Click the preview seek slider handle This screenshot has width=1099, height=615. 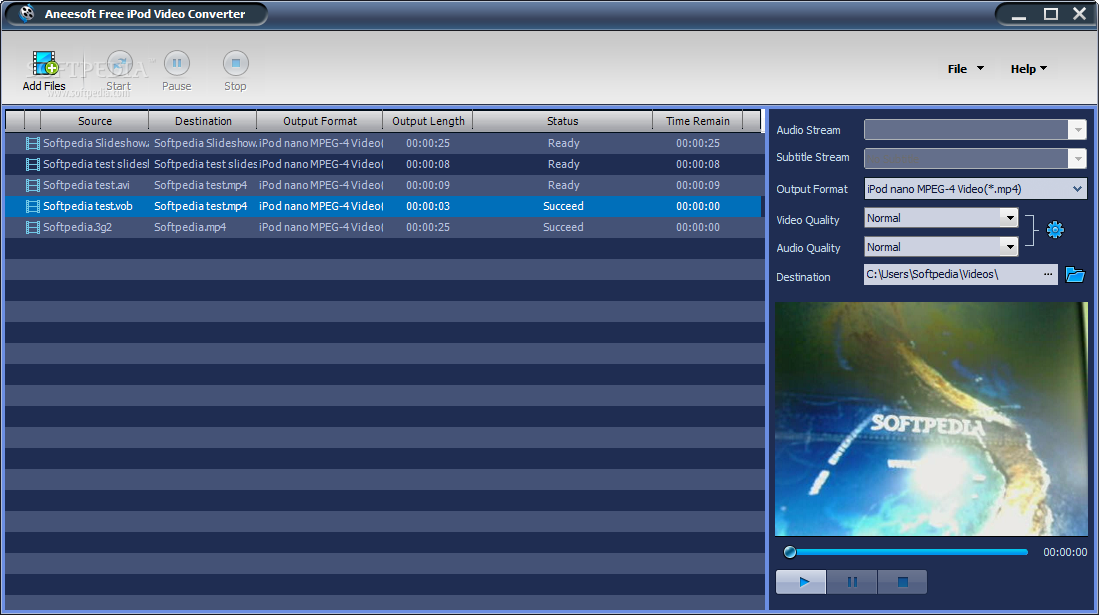click(790, 552)
